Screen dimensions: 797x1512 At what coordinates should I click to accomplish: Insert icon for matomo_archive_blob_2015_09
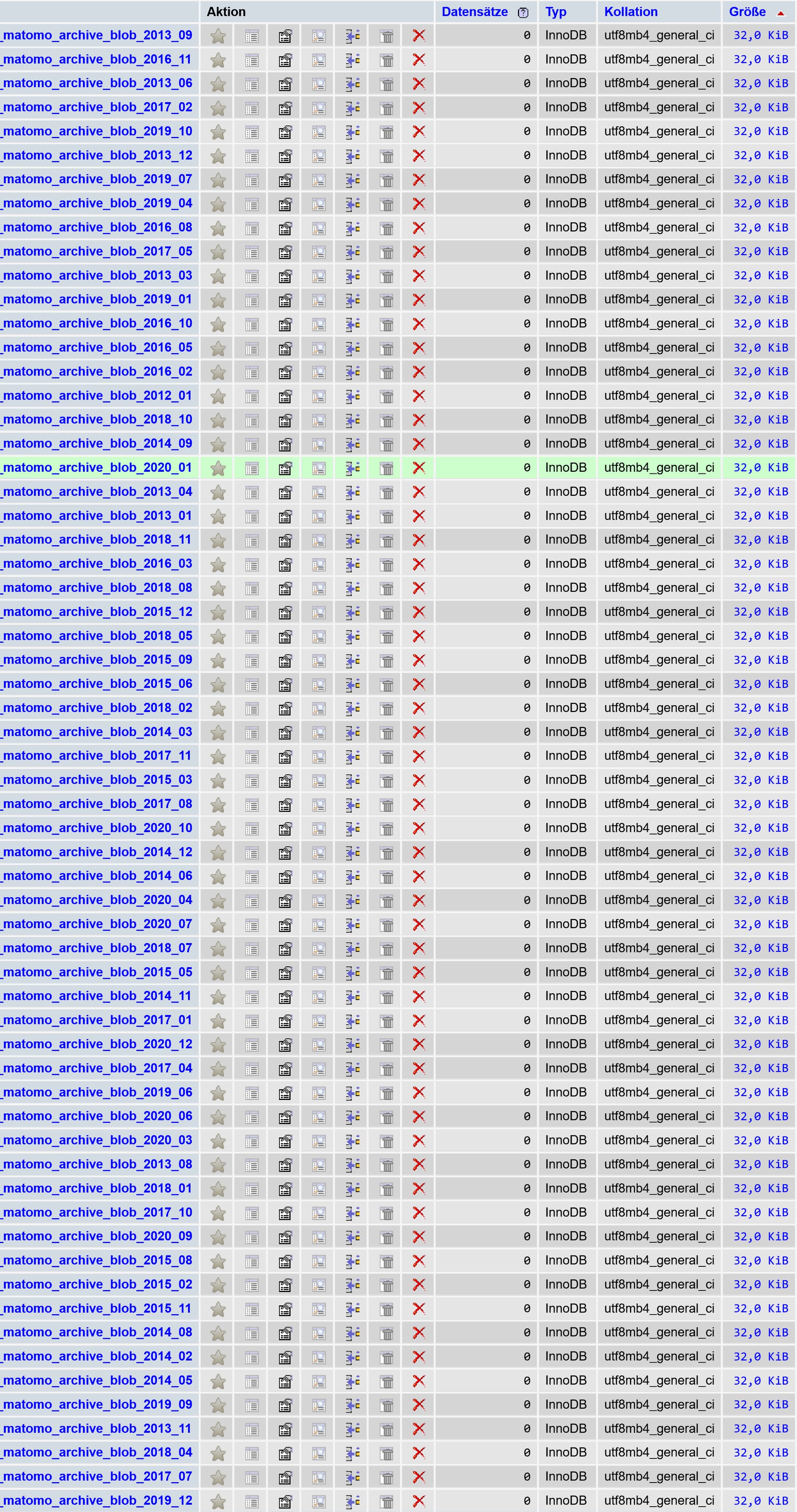coord(352,660)
